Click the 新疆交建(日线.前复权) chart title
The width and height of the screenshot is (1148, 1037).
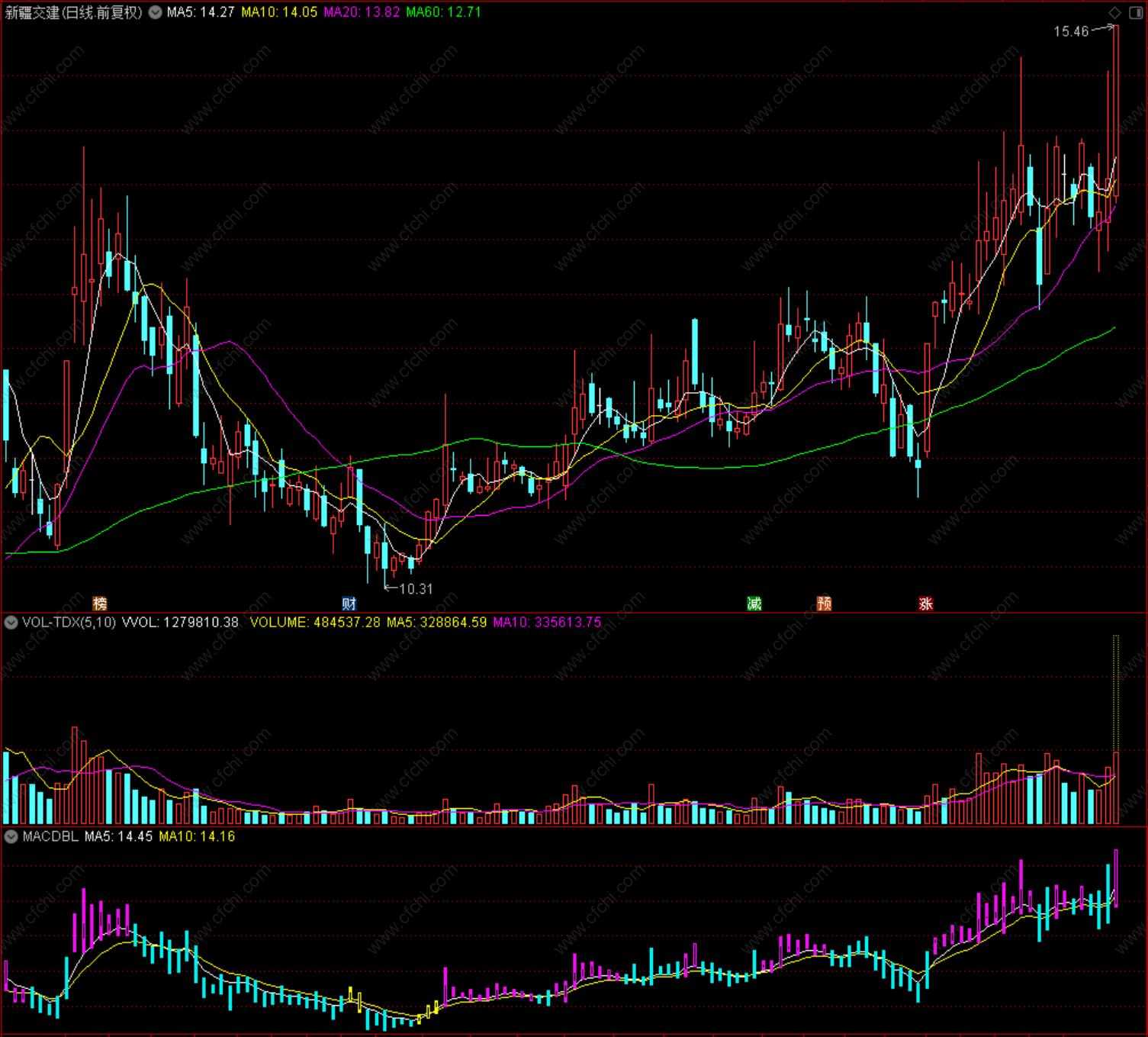(x=74, y=12)
